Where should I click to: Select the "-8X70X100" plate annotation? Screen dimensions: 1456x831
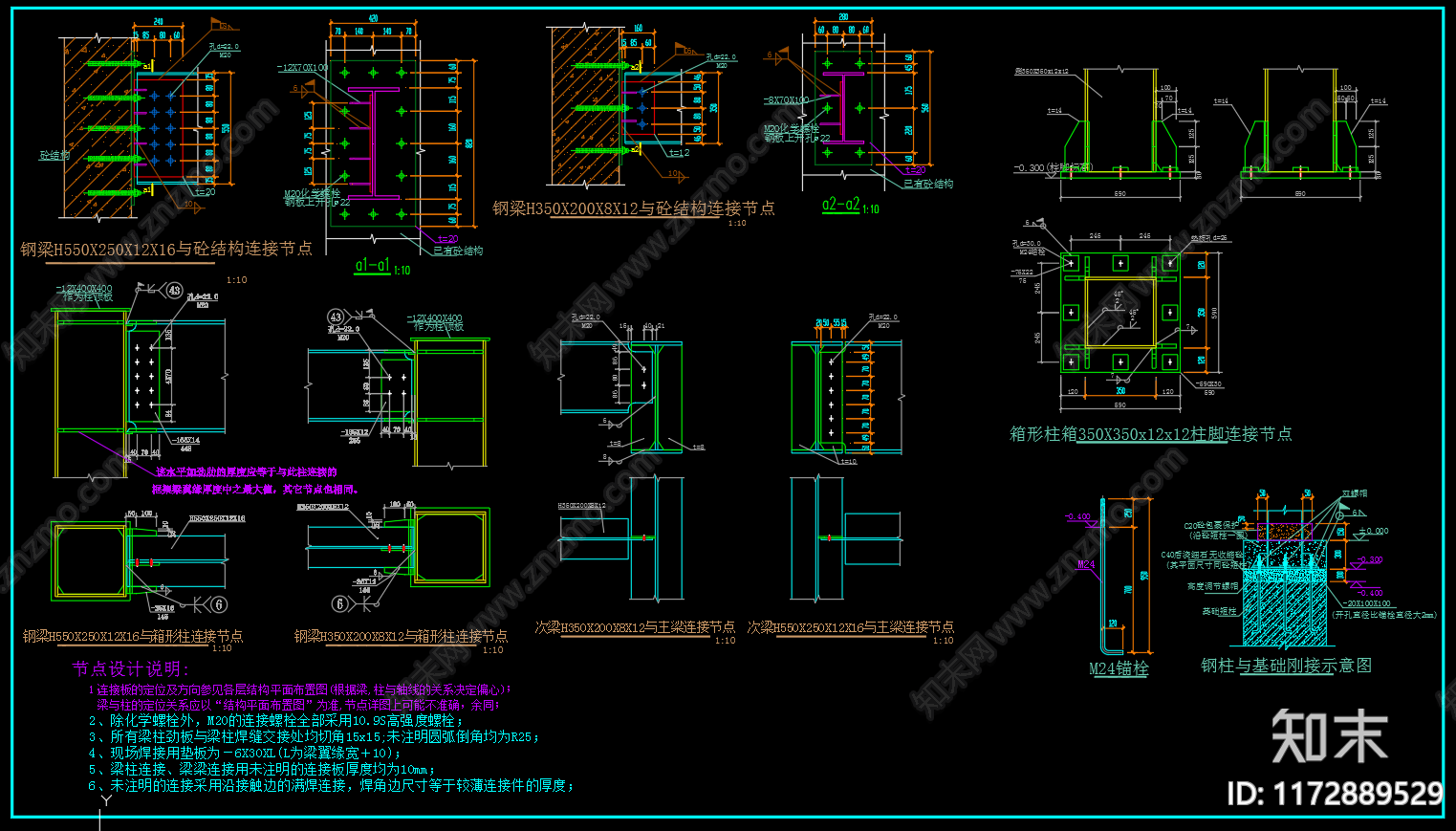(786, 99)
